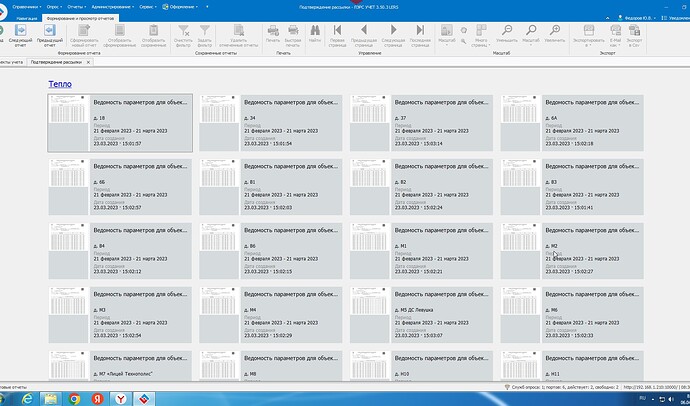690x406 pixels.
Task: Zoom out with Уменьшить magnifier
Action: (x=507, y=34)
